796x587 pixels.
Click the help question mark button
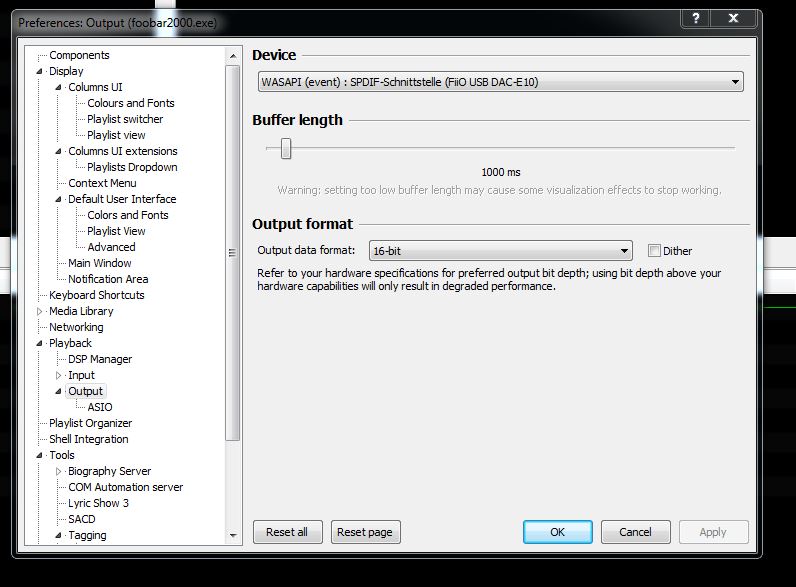click(695, 19)
